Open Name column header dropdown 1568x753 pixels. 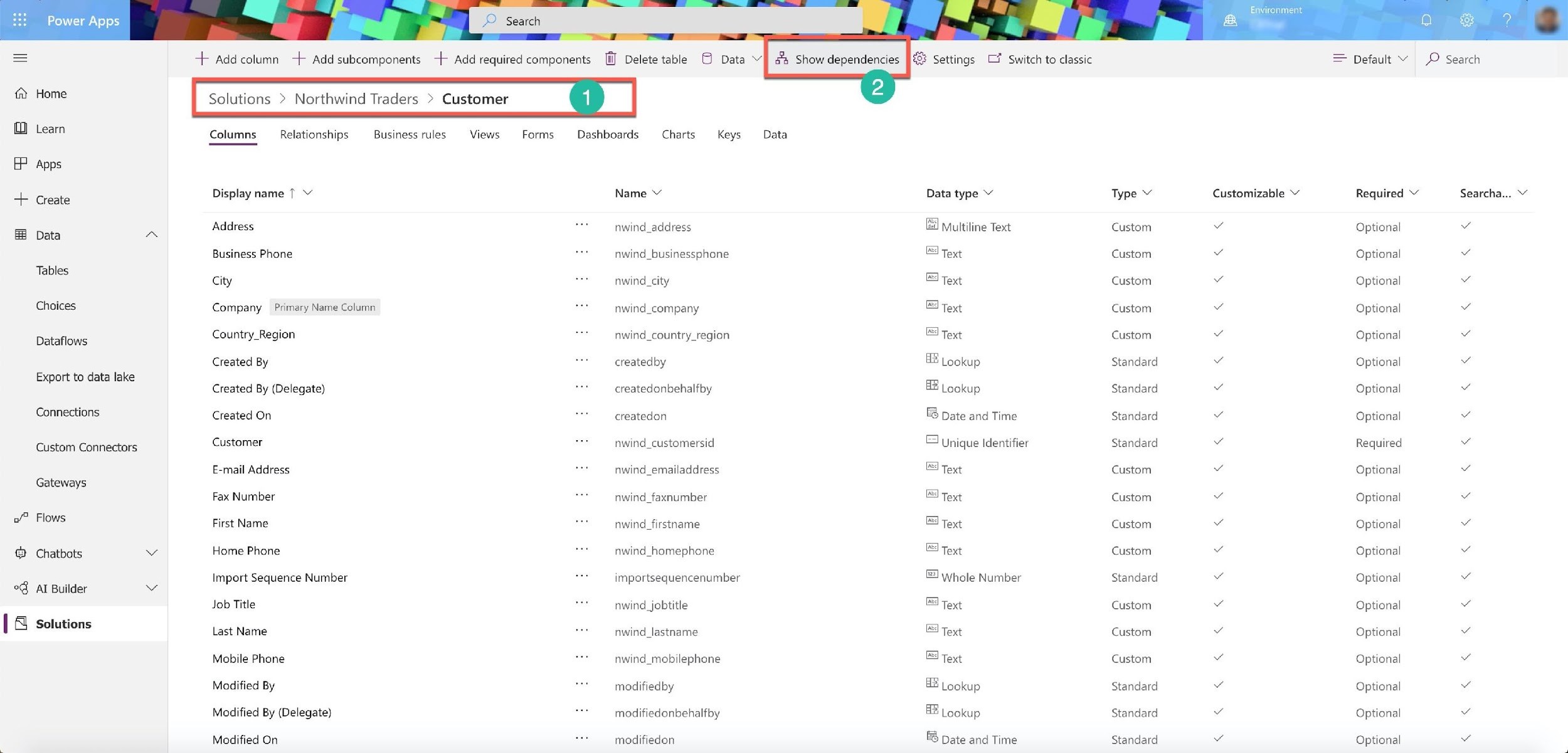coord(657,193)
